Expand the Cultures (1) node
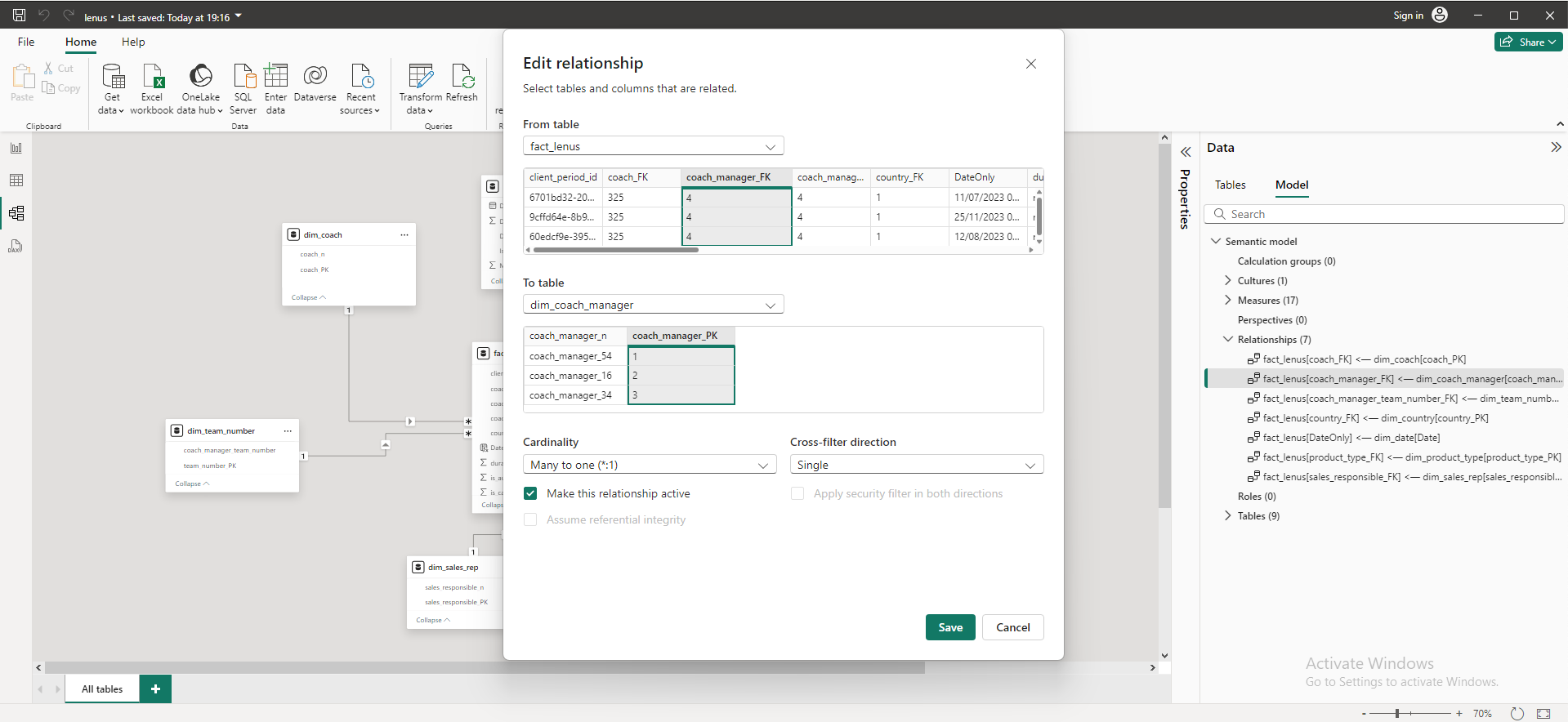This screenshot has width=1568, height=722. pyautogui.click(x=1227, y=280)
